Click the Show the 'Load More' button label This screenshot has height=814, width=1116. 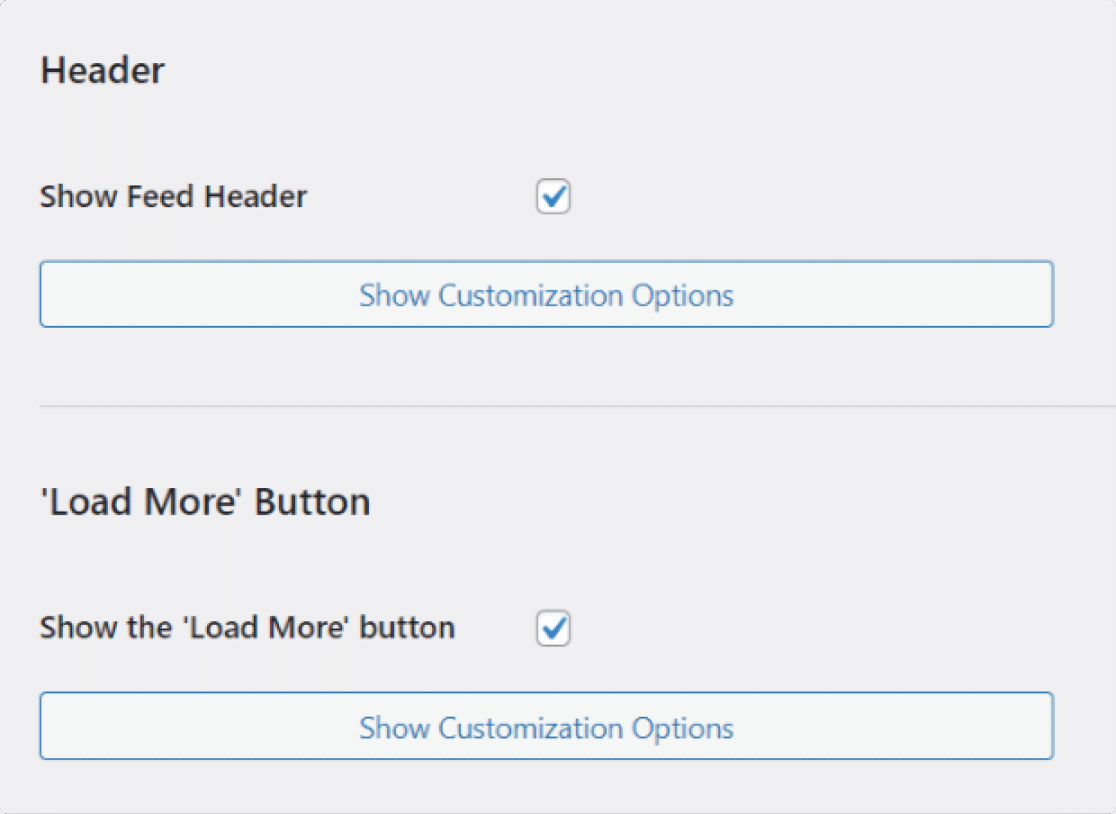247,628
